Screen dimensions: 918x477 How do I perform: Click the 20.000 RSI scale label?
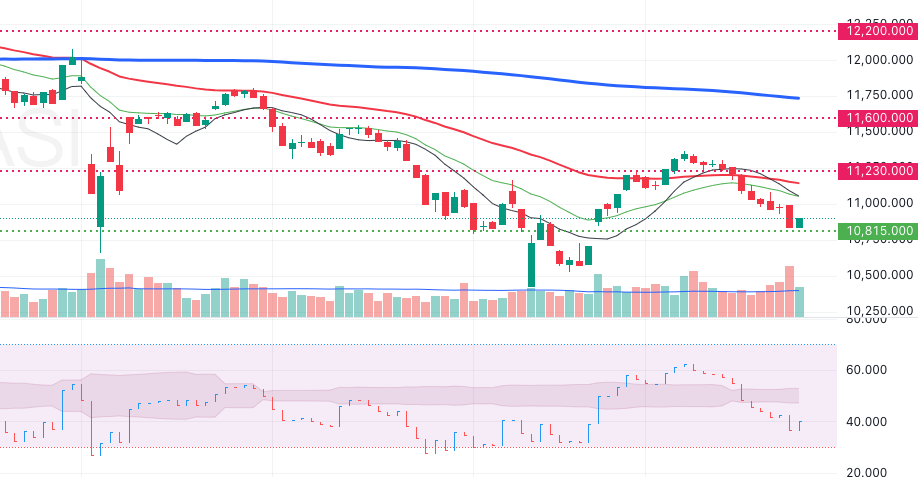[862, 472]
